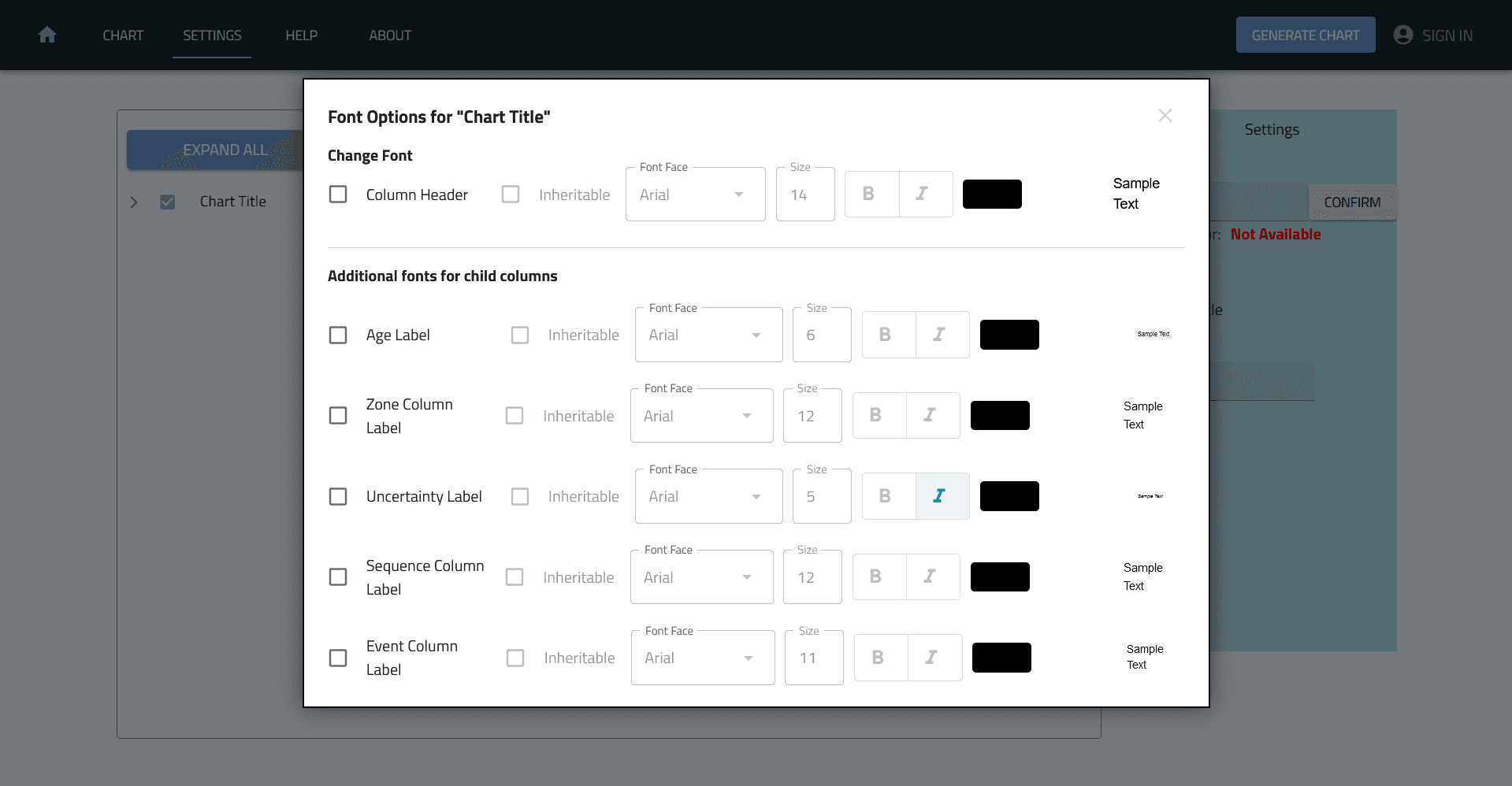Screen dimensions: 1512x786
Task: Open the Age Label color swatch
Action: pyautogui.click(x=1009, y=334)
